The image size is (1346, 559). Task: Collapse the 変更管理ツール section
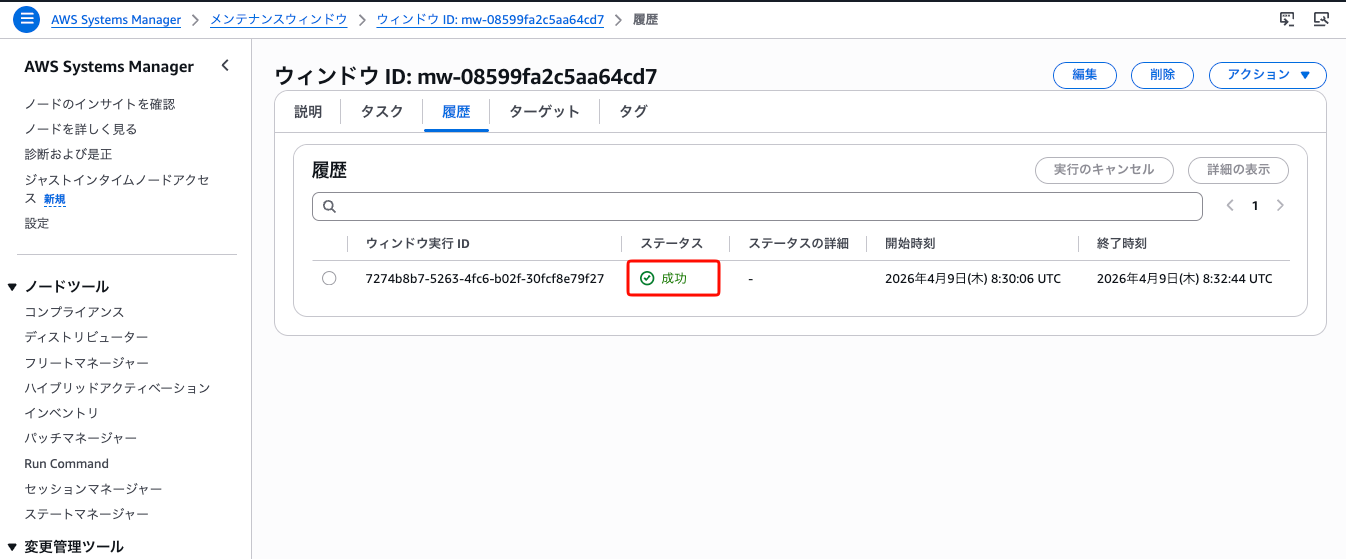click(12, 547)
